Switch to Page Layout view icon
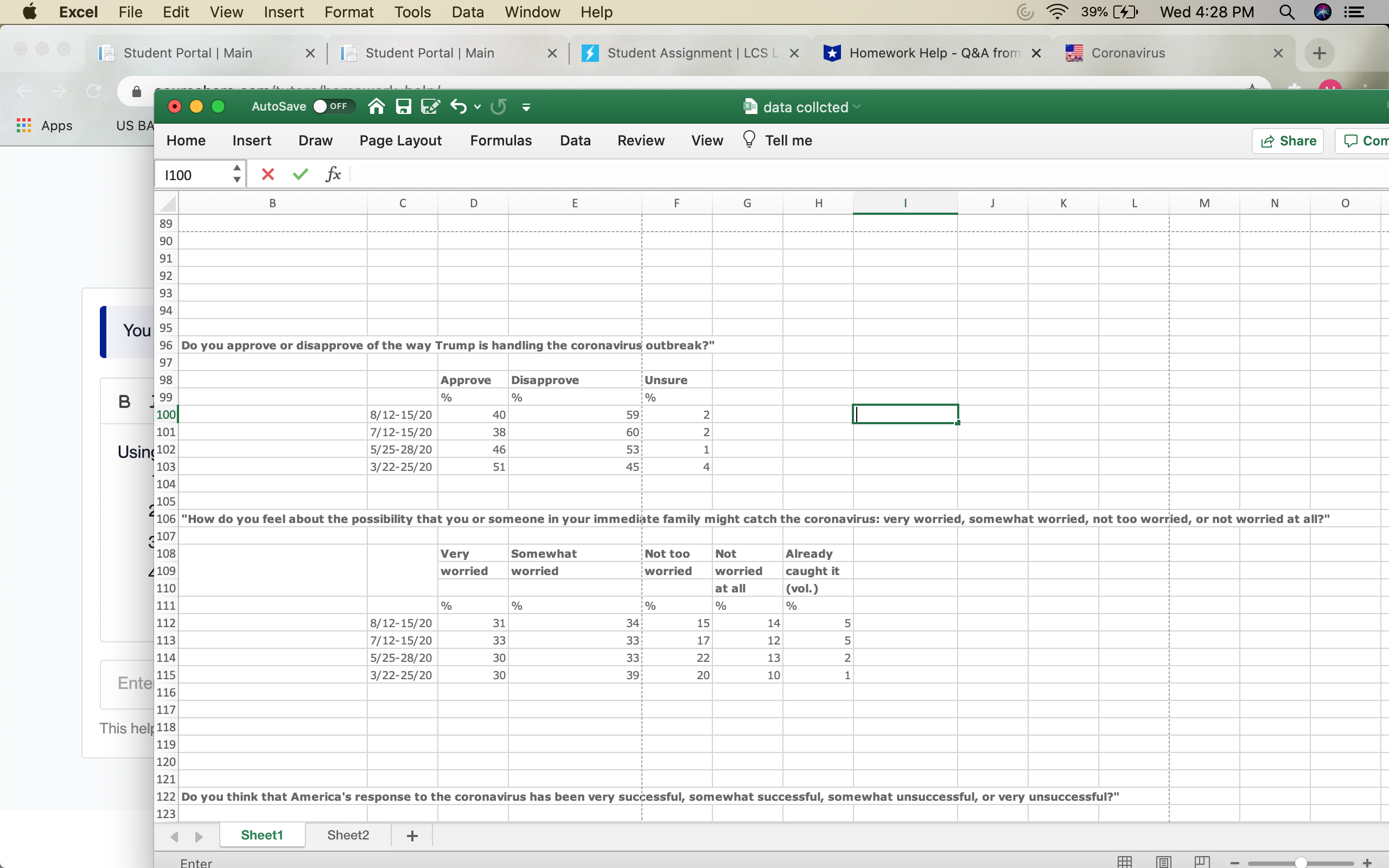Image resolution: width=1389 pixels, height=868 pixels. click(1163, 861)
